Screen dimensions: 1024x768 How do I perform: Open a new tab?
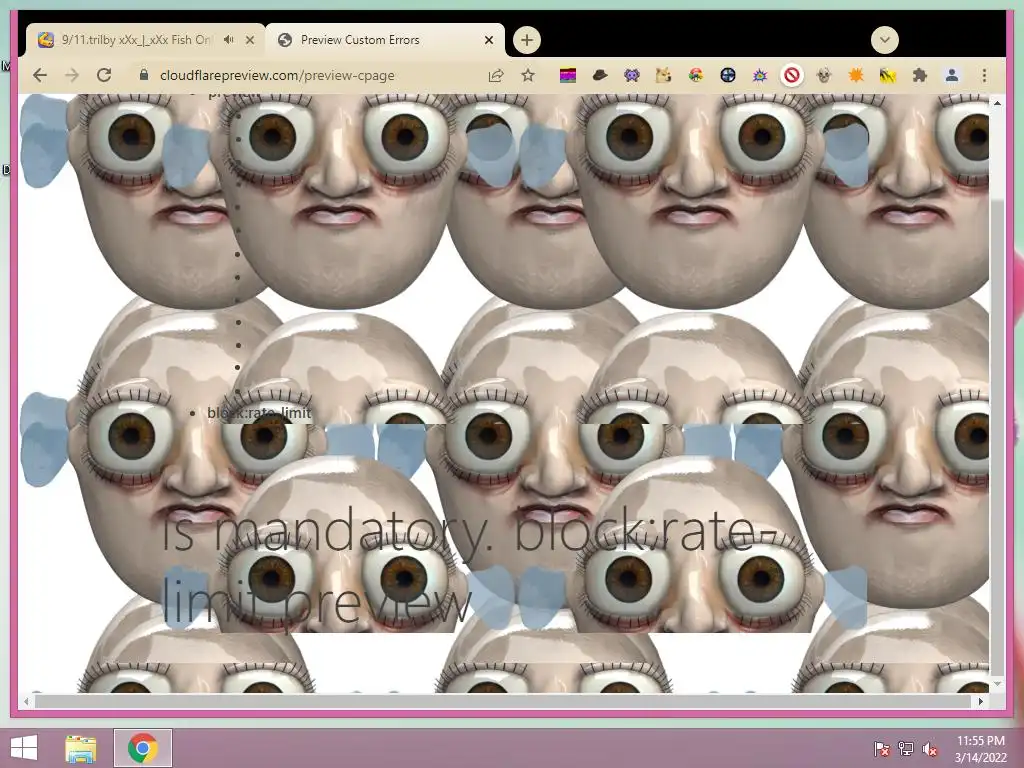(527, 40)
